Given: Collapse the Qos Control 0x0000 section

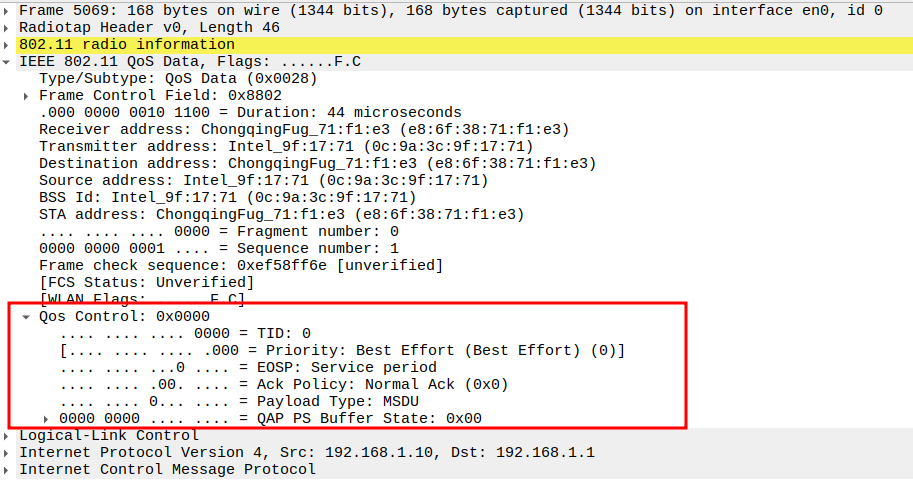Looking at the screenshot, I should pos(27,317).
